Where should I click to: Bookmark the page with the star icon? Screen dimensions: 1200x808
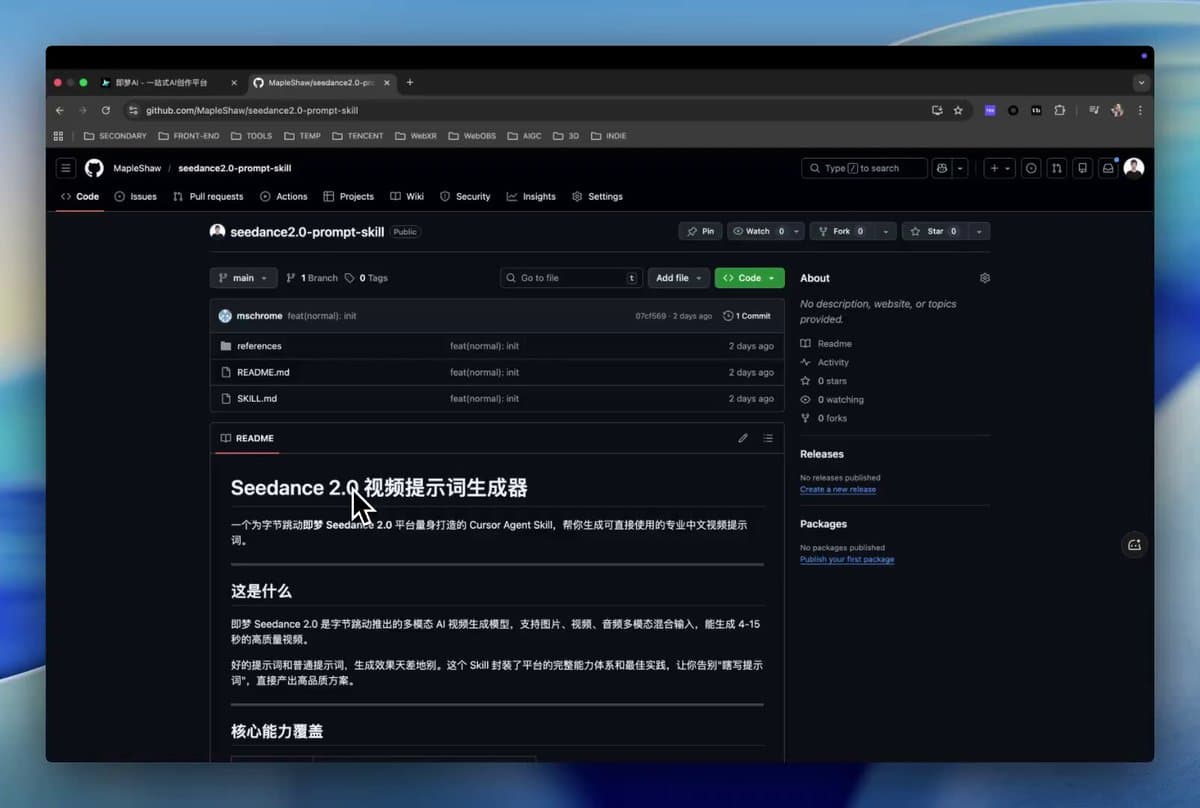958,110
